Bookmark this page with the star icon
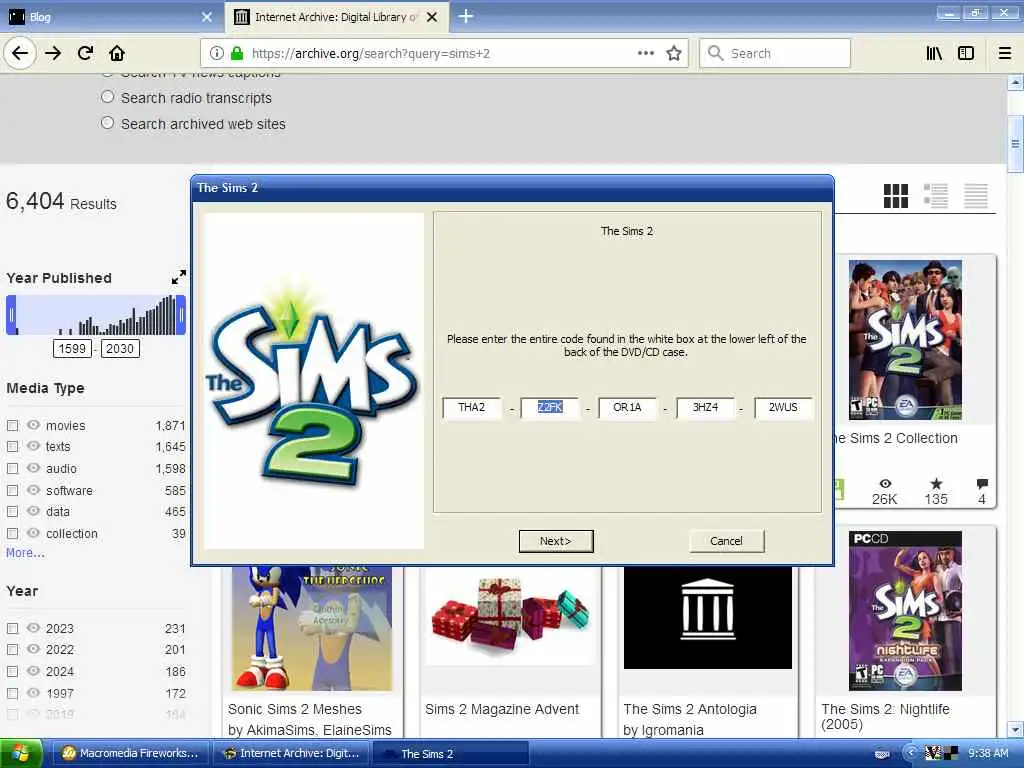 coord(674,53)
